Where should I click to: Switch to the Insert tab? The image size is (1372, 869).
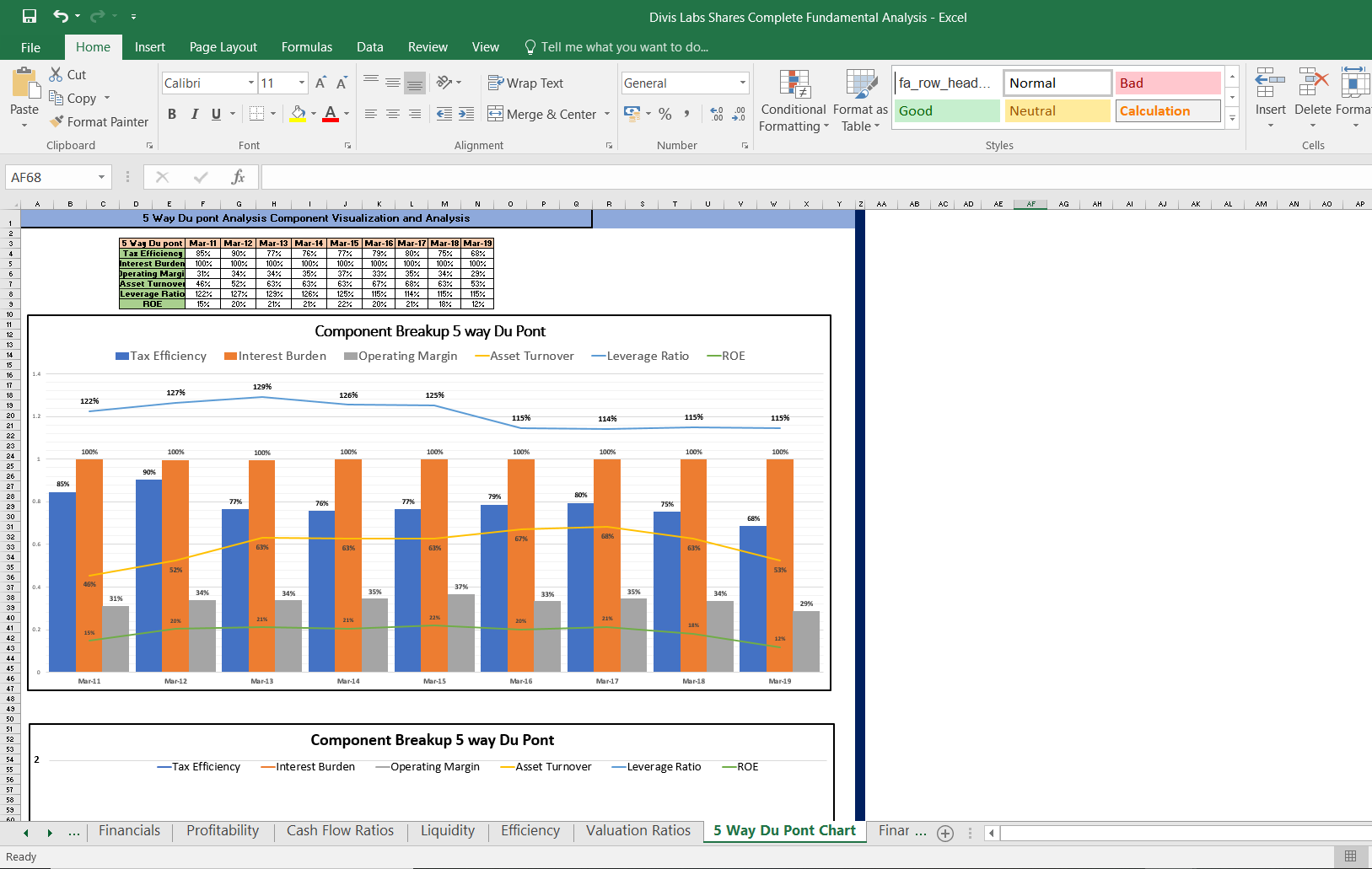150,47
